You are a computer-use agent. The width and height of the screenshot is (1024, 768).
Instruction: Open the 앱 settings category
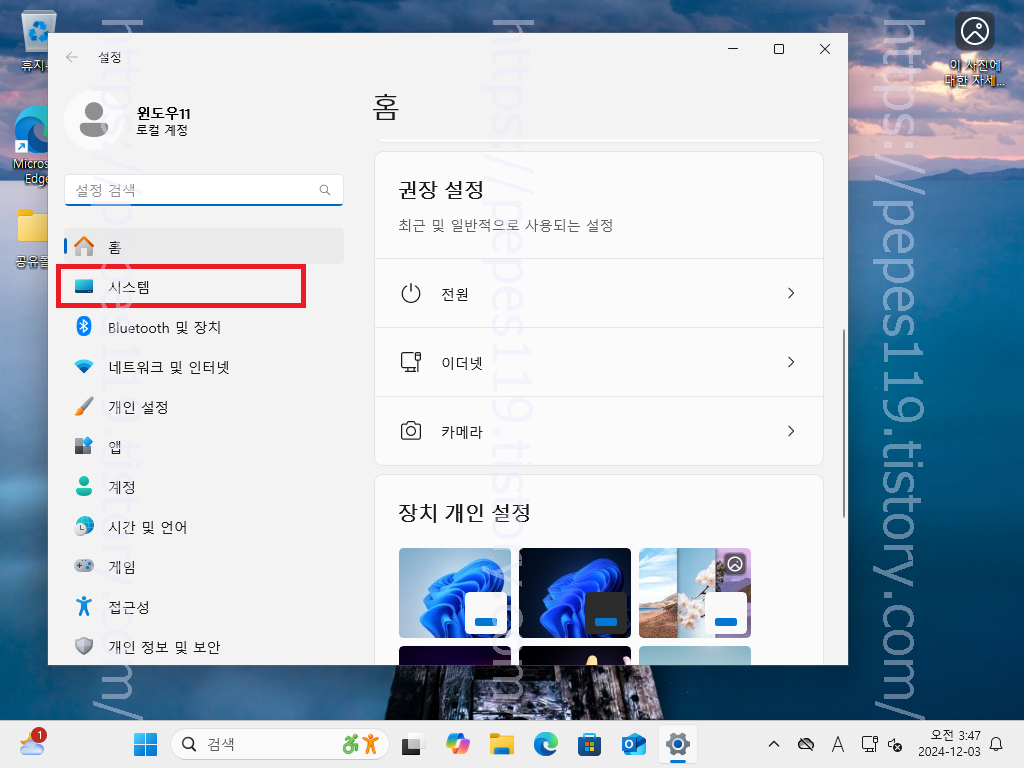[x=204, y=447]
